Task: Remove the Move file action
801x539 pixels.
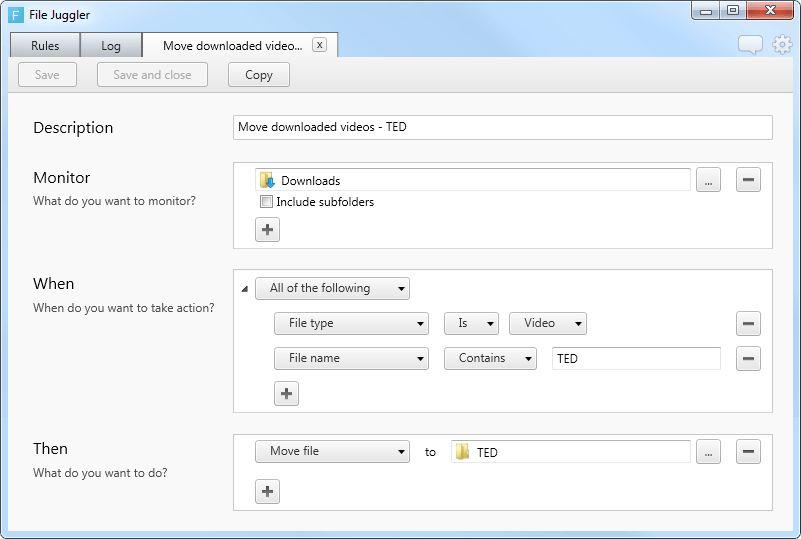Action: 748,452
